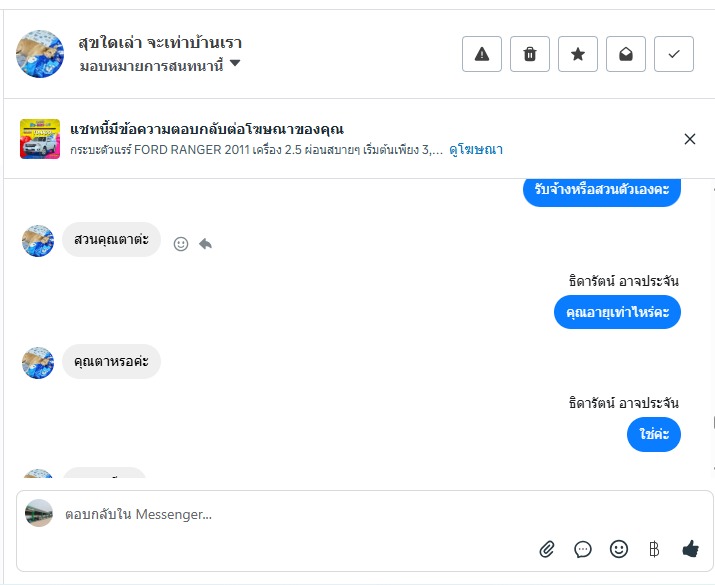Image resolution: width=715 pixels, height=585 pixels.
Task: Mark conversation as unread with envelope icon
Action: (x=626, y=54)
